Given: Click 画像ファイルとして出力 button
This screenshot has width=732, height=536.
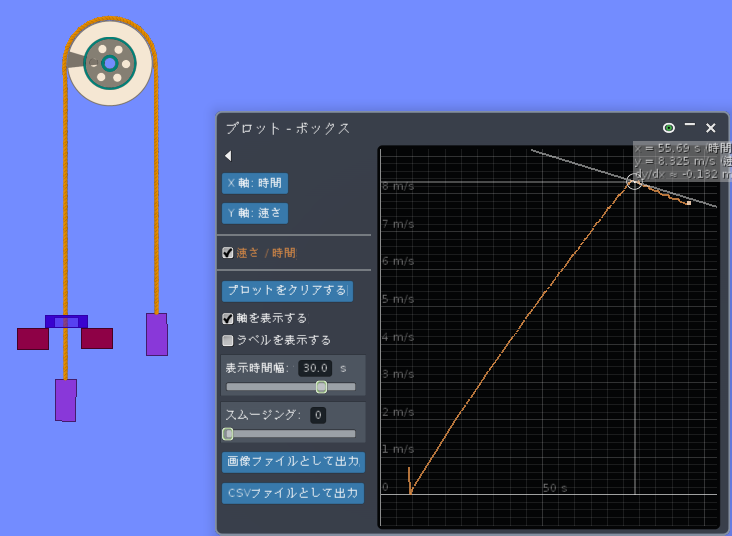Looking at the screenshot, I should tap(293, 462).
